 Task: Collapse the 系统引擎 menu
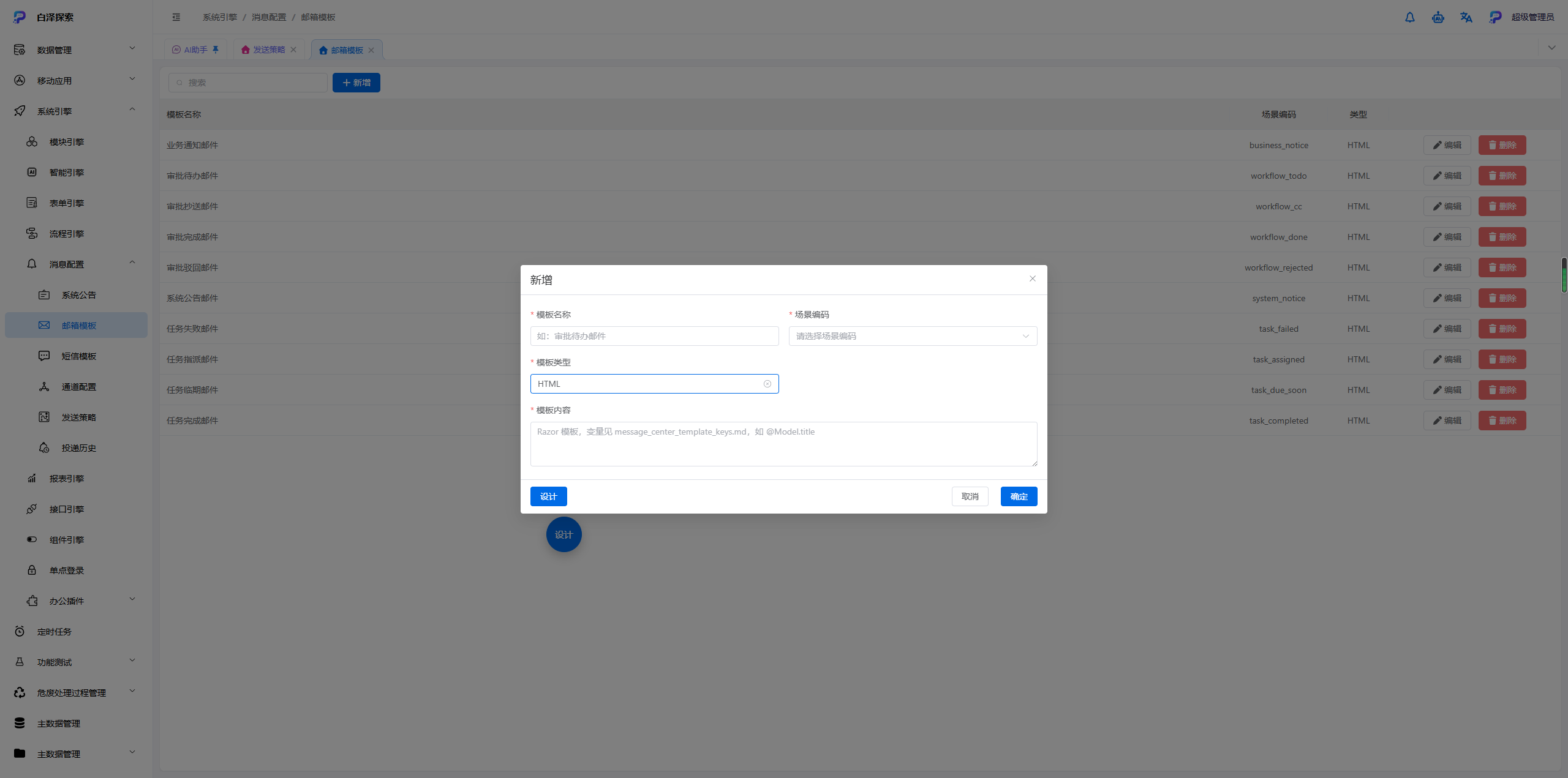click(x=76, y=111)
